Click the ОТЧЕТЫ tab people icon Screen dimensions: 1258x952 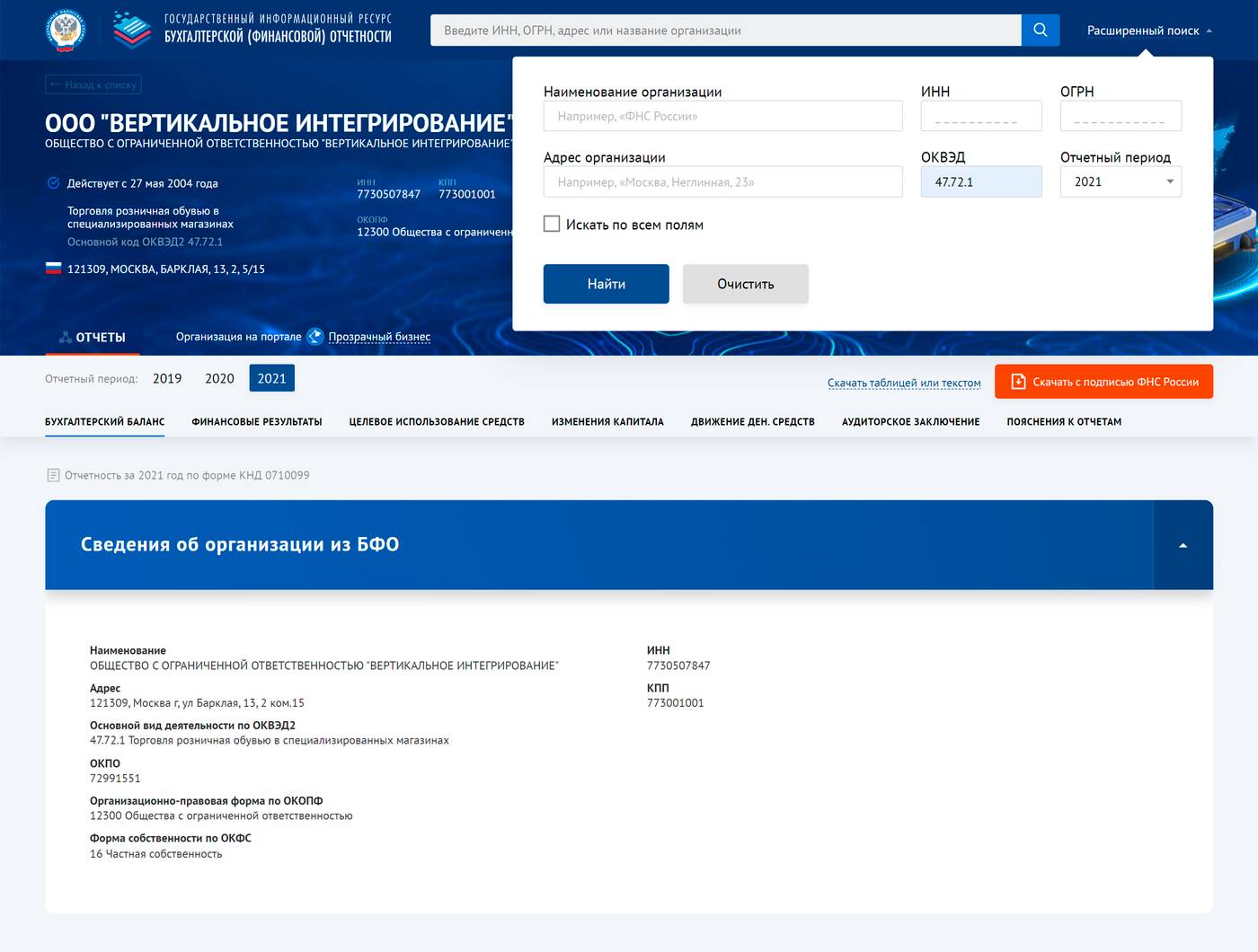pyautogui.click(x=66, y=338)
